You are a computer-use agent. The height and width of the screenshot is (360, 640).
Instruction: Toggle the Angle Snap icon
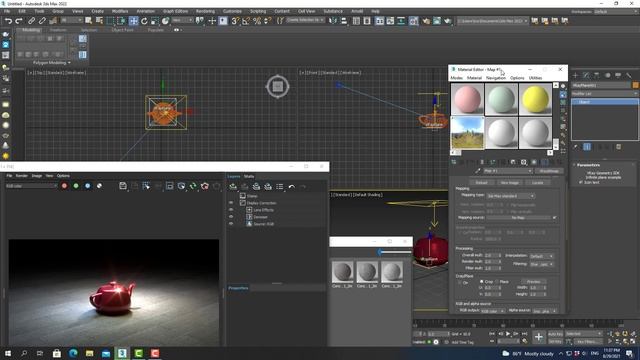tap(246, 21)
